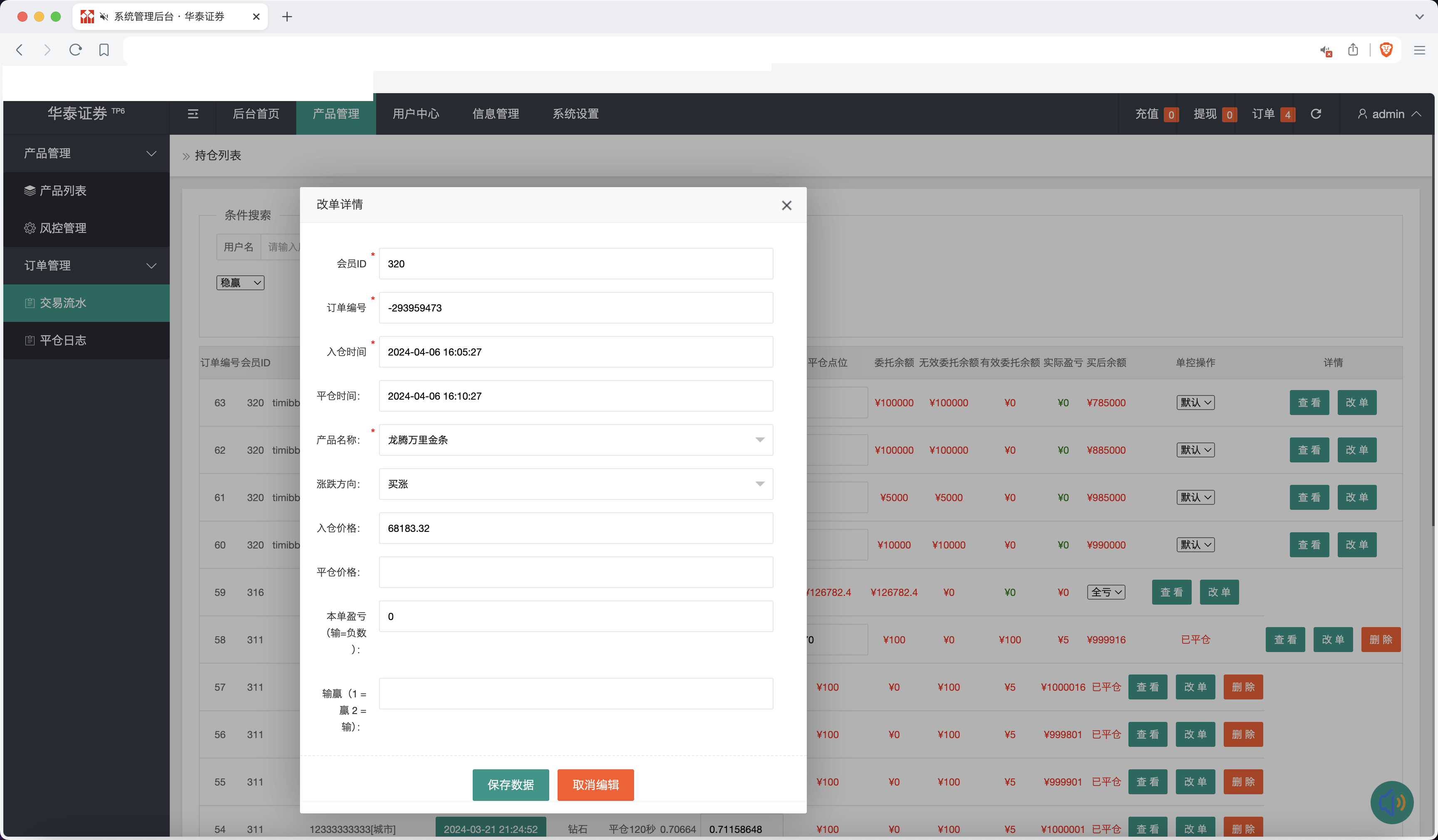Click the 平仓时间 input field
The image size is (1438, 840).
point(576,396)
